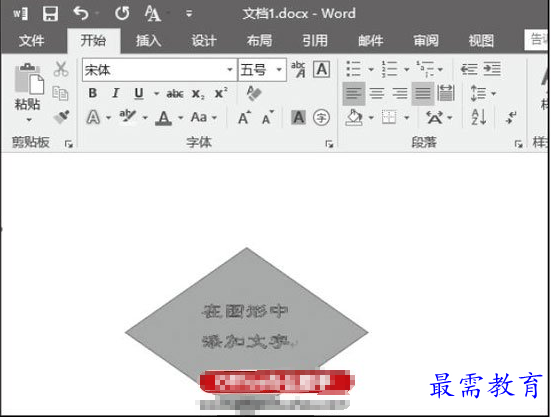Apply text highlight color

(127, 116)
